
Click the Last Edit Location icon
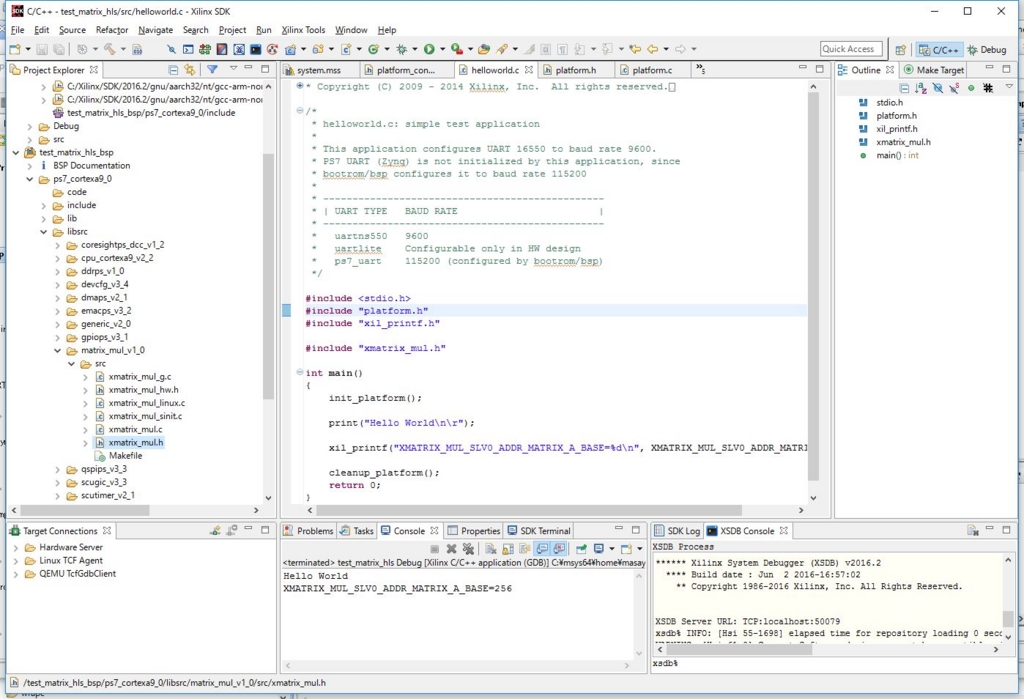pos(634,49)
